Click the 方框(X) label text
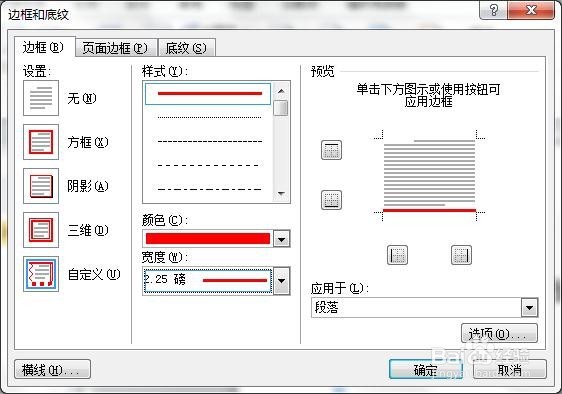This screenshot has height=394, width=562. pos(87,142)
